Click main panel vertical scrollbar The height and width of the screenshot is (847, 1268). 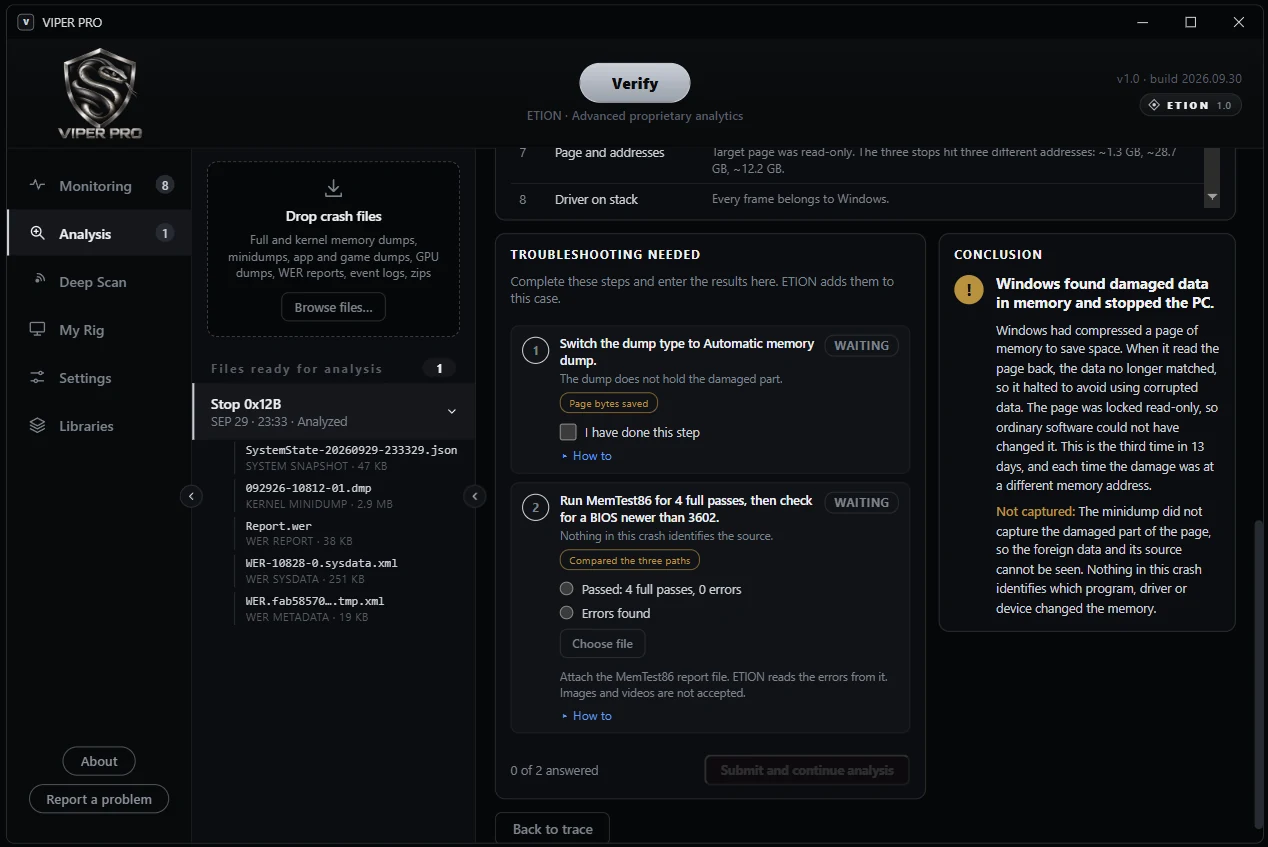pyautogui.click(x=1259, y=675)
